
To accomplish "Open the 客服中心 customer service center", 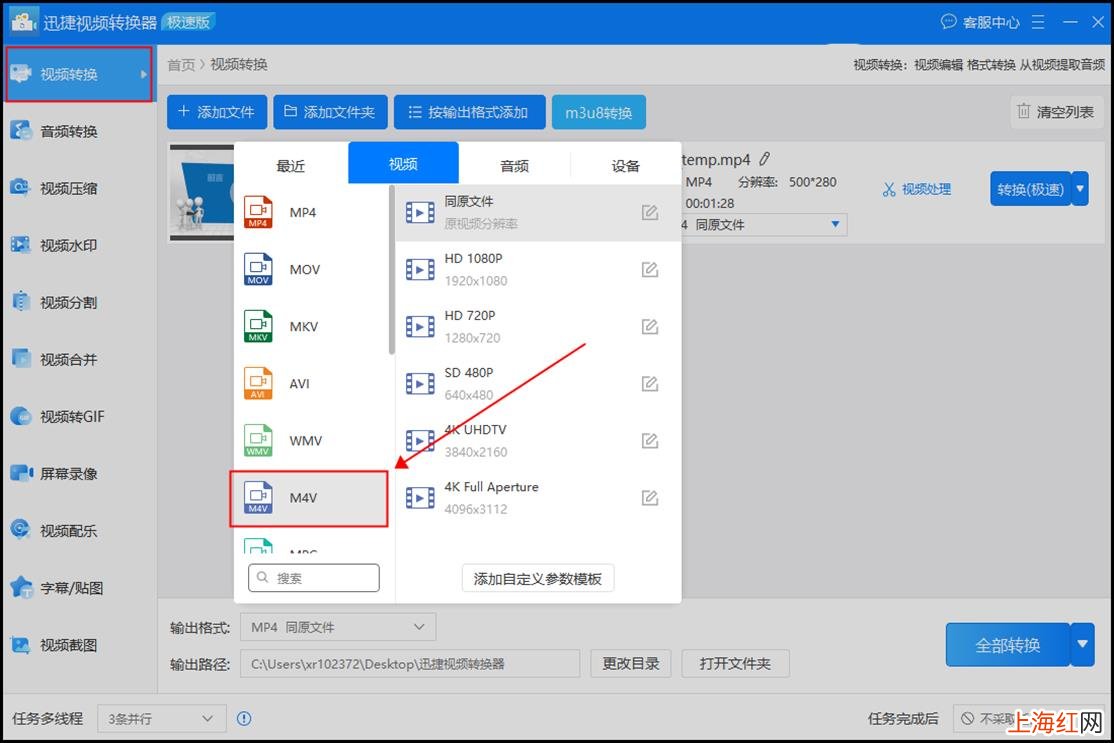I will (x=980, y=23).
